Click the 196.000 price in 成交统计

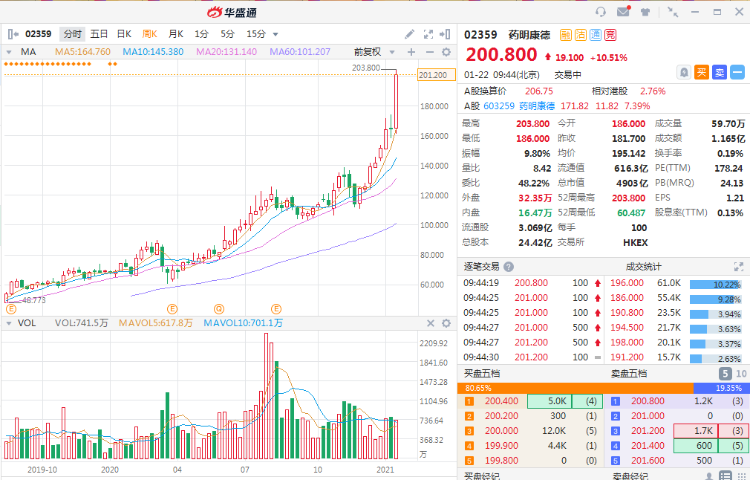[x=627, y=283]
